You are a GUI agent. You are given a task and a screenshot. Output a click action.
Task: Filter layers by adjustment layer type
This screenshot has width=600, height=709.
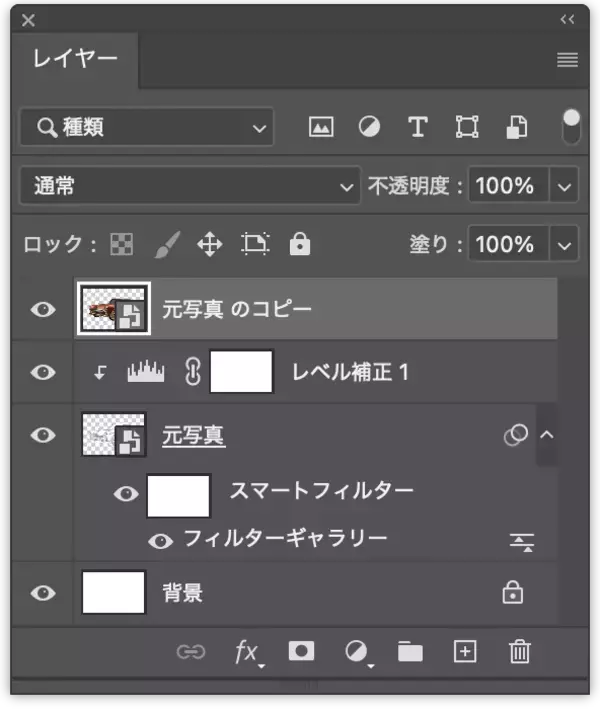click(369, 127)
